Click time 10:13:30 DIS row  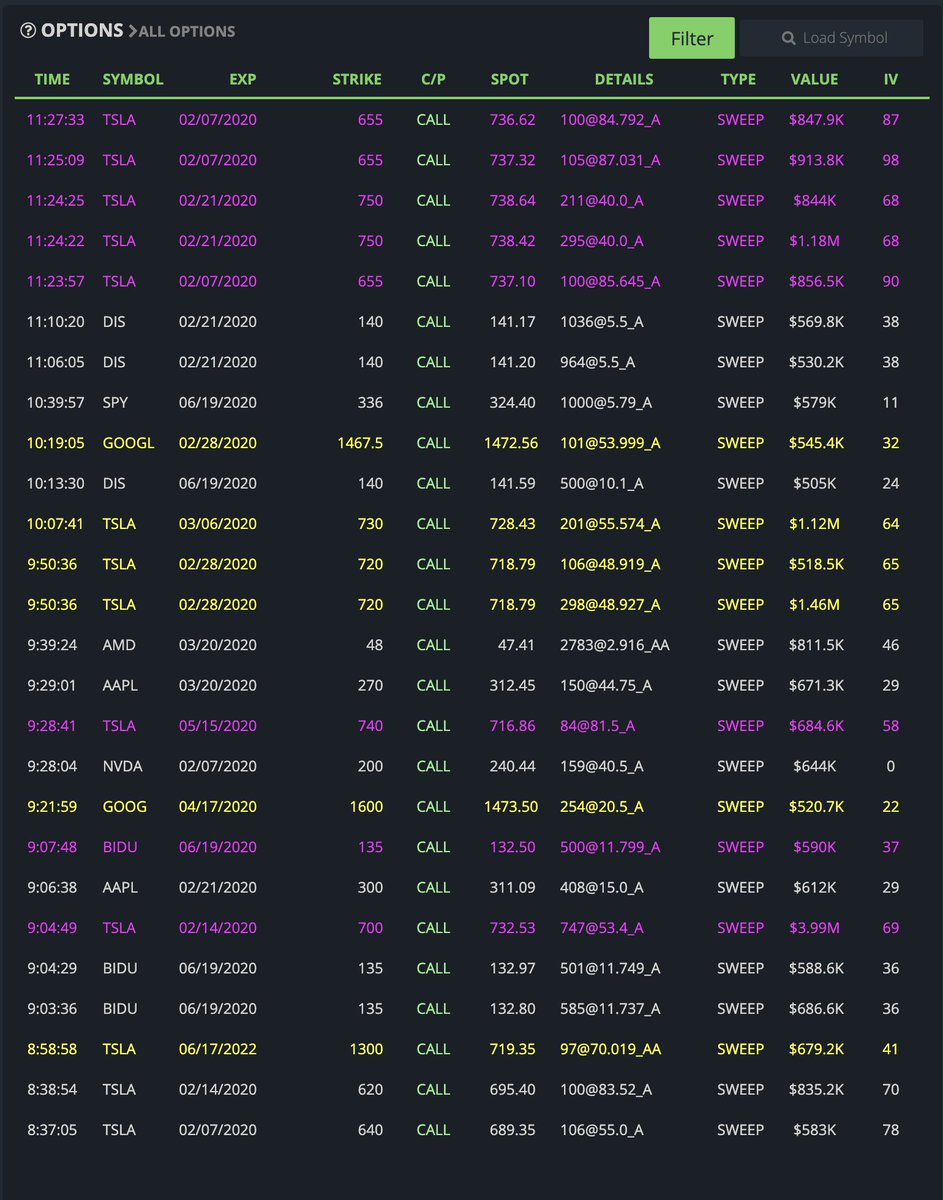pos(56,483)
